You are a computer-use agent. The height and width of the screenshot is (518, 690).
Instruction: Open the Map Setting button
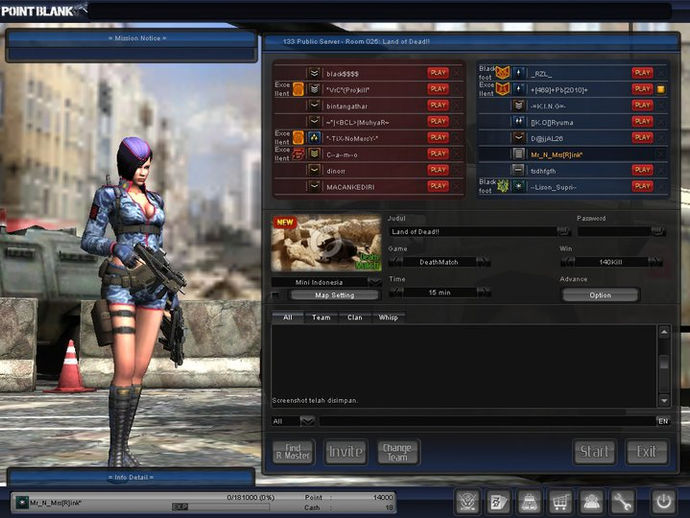coord(334,295)
